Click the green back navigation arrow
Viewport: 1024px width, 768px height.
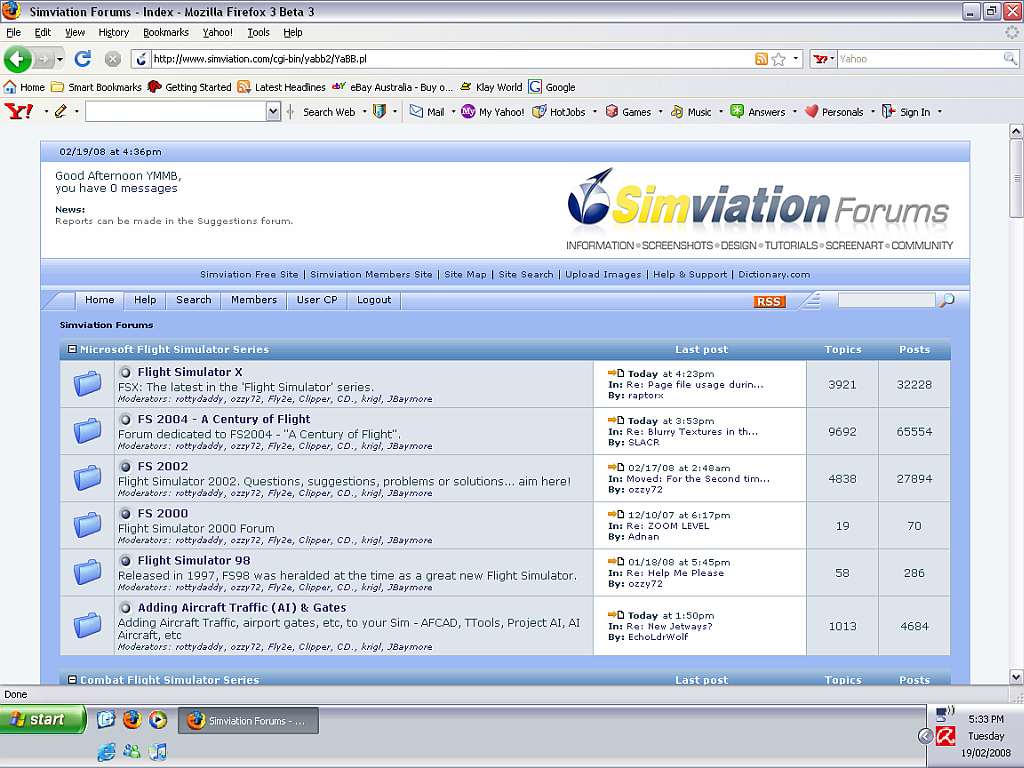(x=18, y=59)
